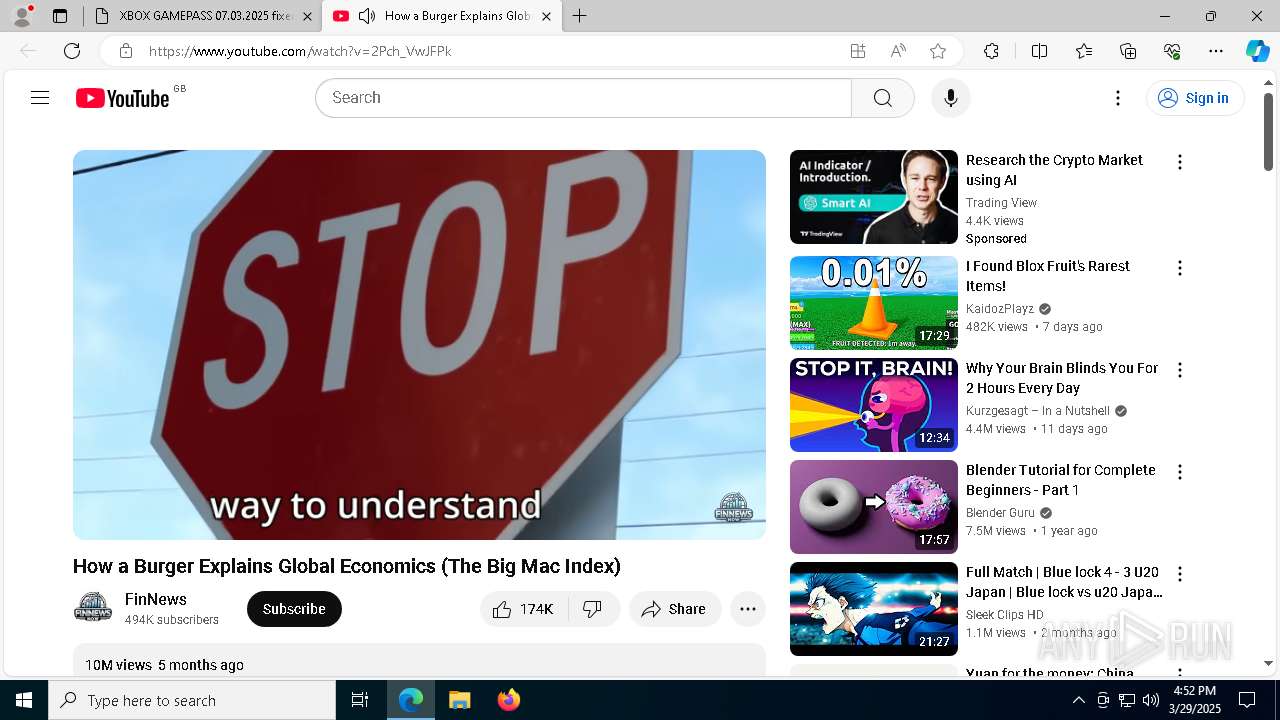
Task: Open Blue lock match thumbnail
Action: (x=874, y=609)
